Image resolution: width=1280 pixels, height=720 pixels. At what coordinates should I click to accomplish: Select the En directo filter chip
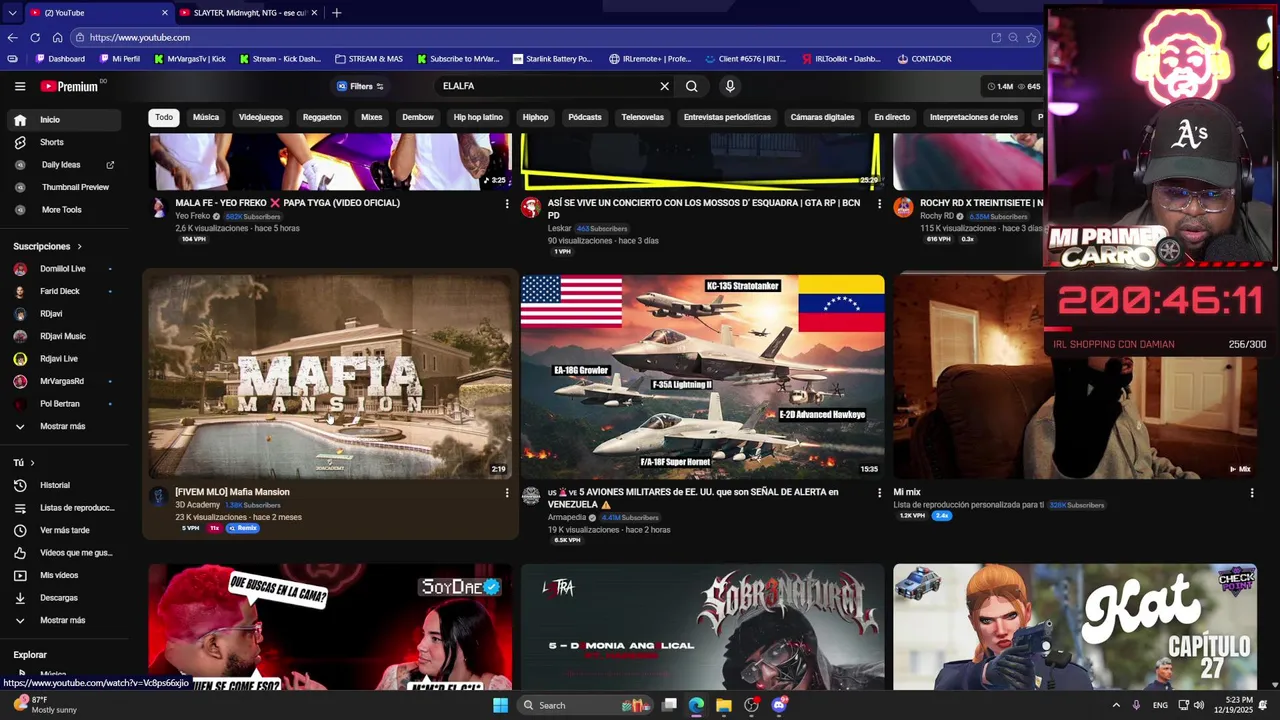(892, 117)
